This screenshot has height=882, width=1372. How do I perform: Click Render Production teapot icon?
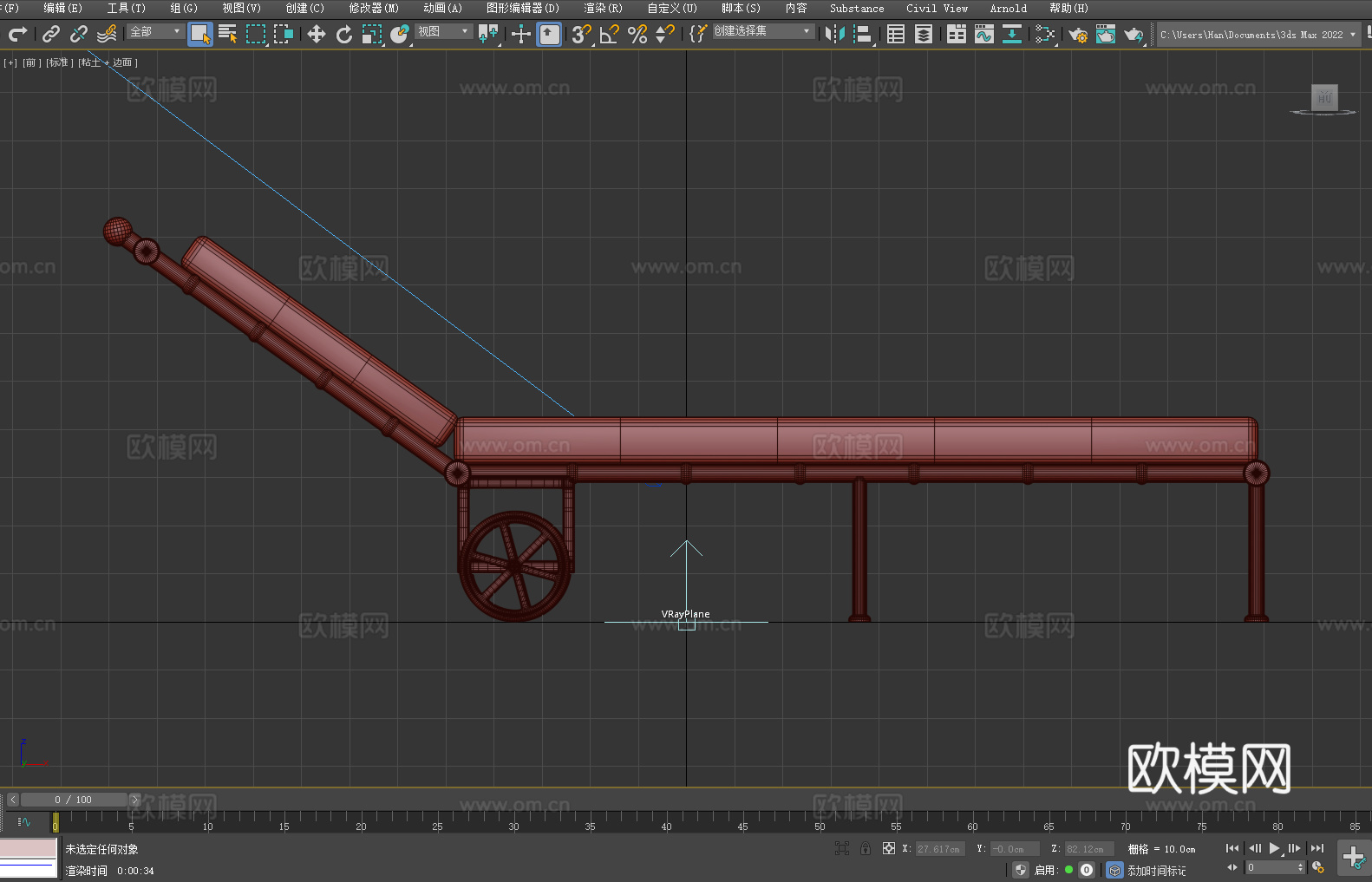click(x=1134, y=34)
